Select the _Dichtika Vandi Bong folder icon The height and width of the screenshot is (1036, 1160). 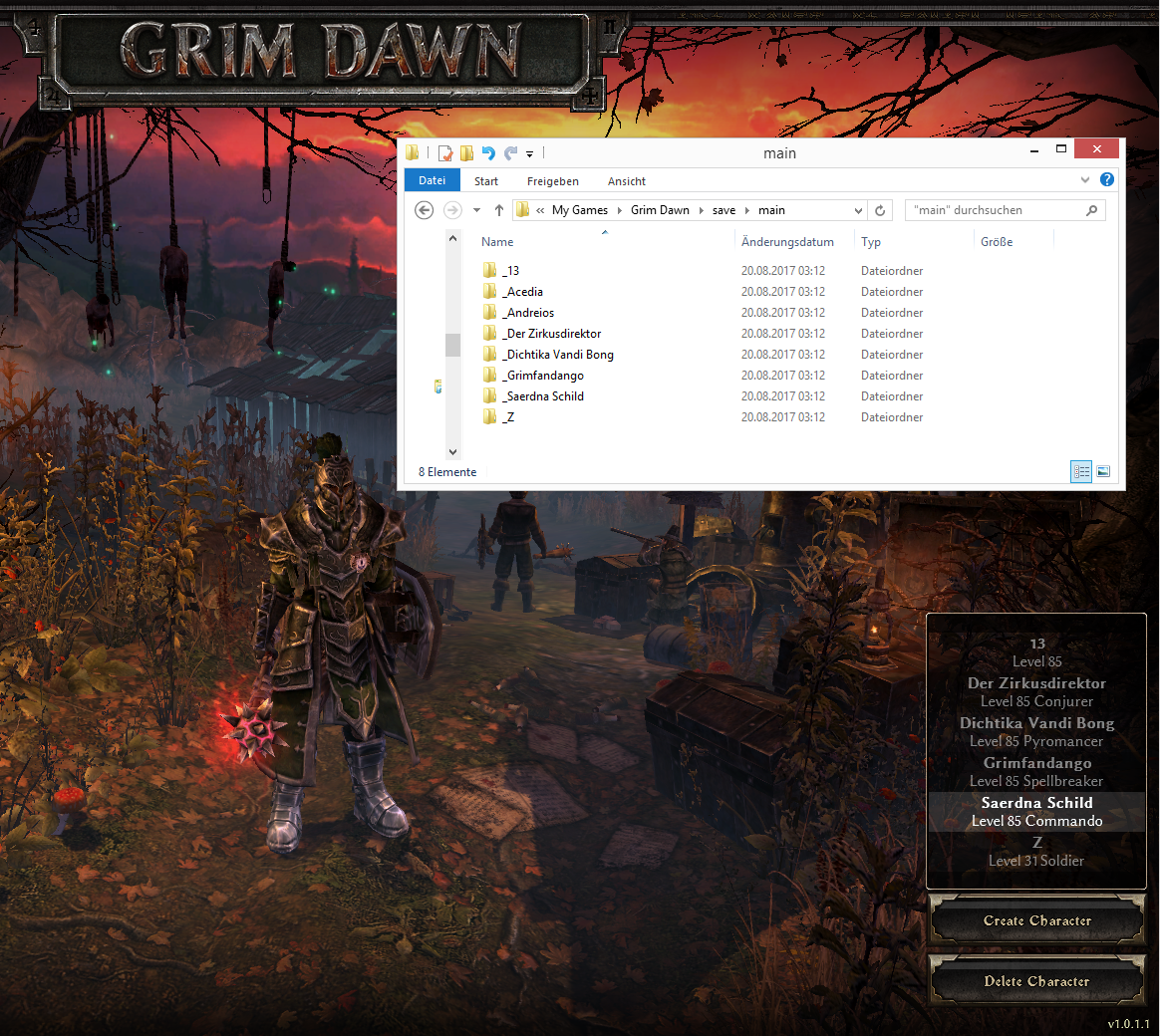point(489,354)
